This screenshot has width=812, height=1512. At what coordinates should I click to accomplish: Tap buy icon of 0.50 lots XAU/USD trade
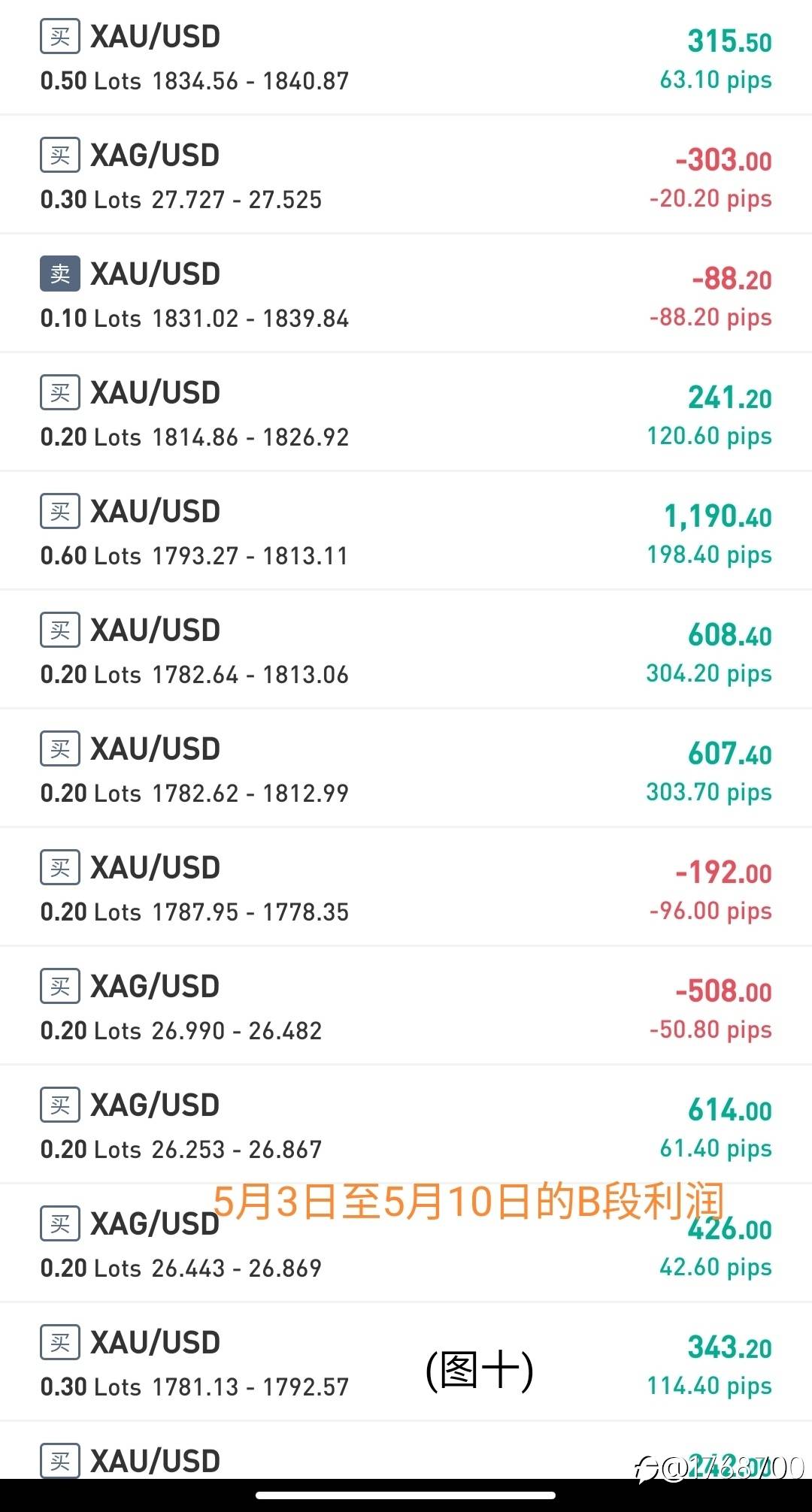(x=60, y=37)
